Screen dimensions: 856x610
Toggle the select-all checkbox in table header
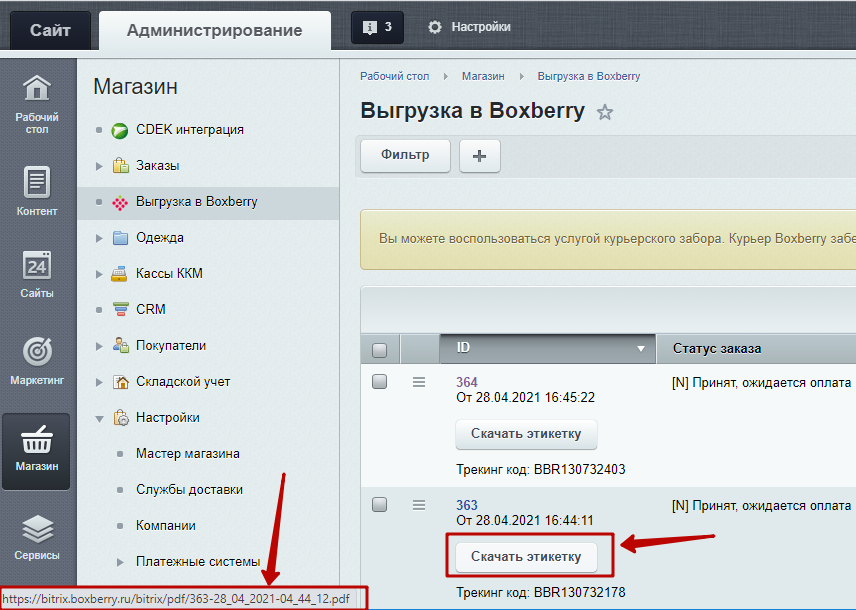coord(380,350)
